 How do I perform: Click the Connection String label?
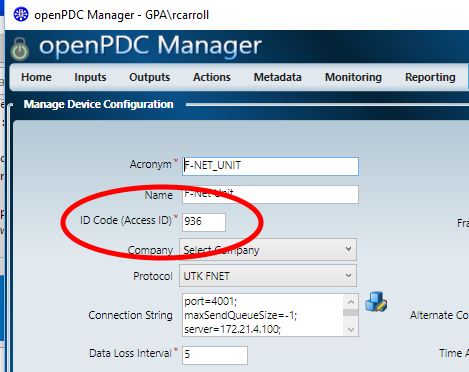click(x=130, y=315)
